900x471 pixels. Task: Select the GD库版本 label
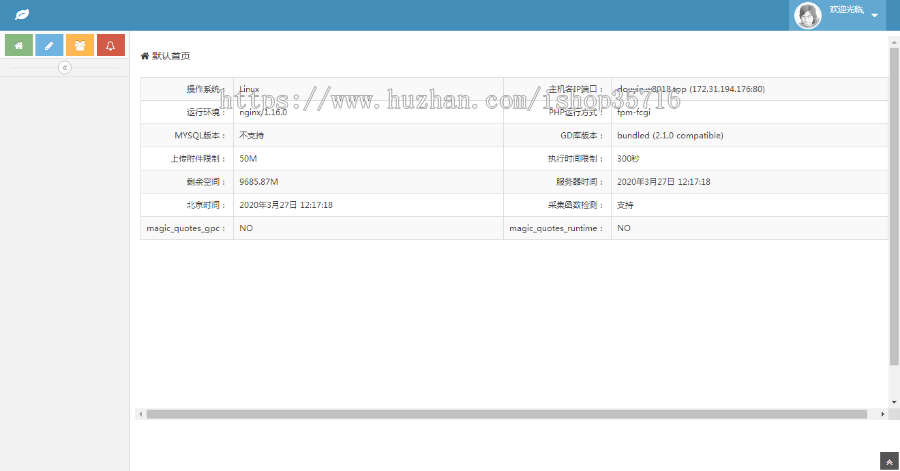coord(582,135)
